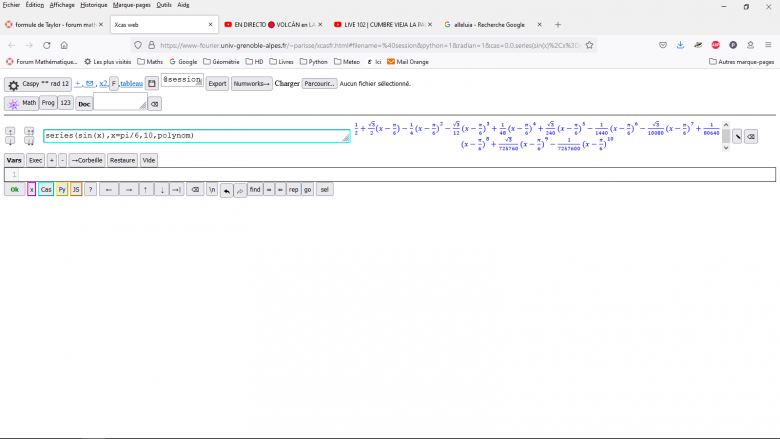This screenshot has width=780, height=439.
Task: Send to trash with Corbeille button
Action: [x=87, y=160]
